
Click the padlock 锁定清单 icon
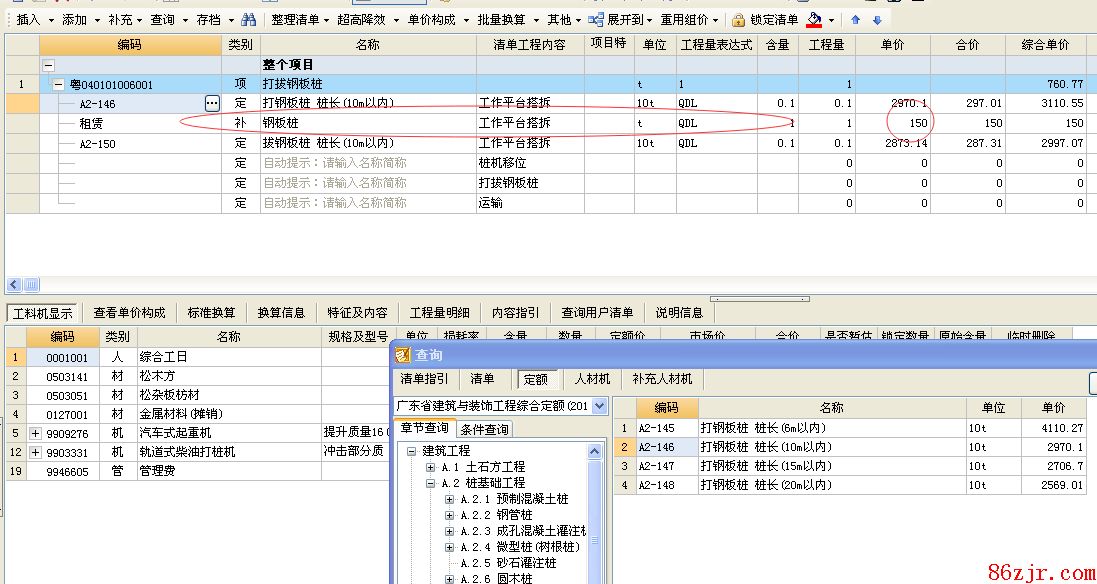(x=738, y=19)
